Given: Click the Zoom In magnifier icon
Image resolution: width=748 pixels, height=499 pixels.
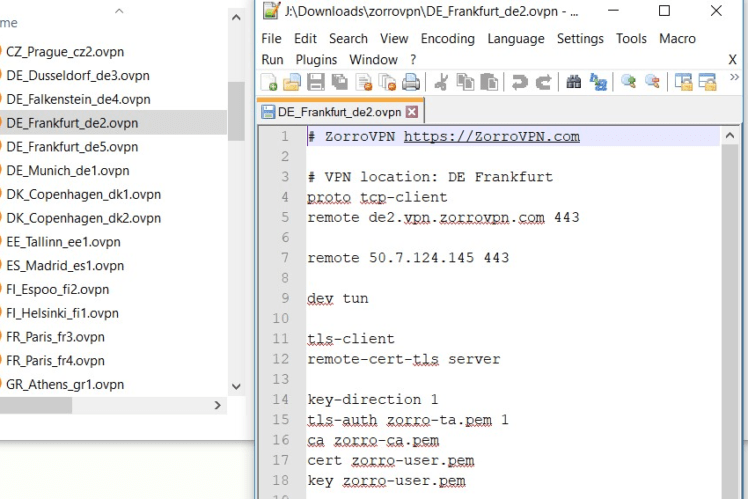Looking at the screenshot, I should click(x=629, y=83).
